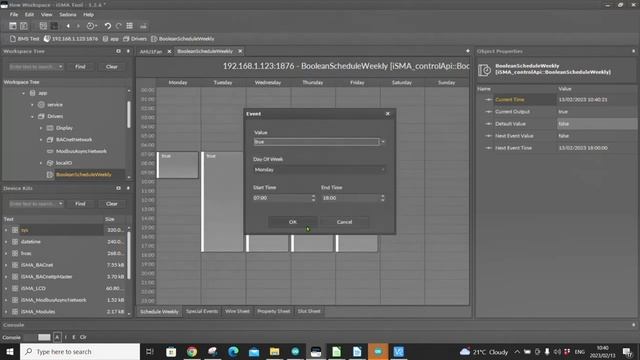Close the BooleanScheduleWeekly tab

pyautogui.click(x=240, y=51)
